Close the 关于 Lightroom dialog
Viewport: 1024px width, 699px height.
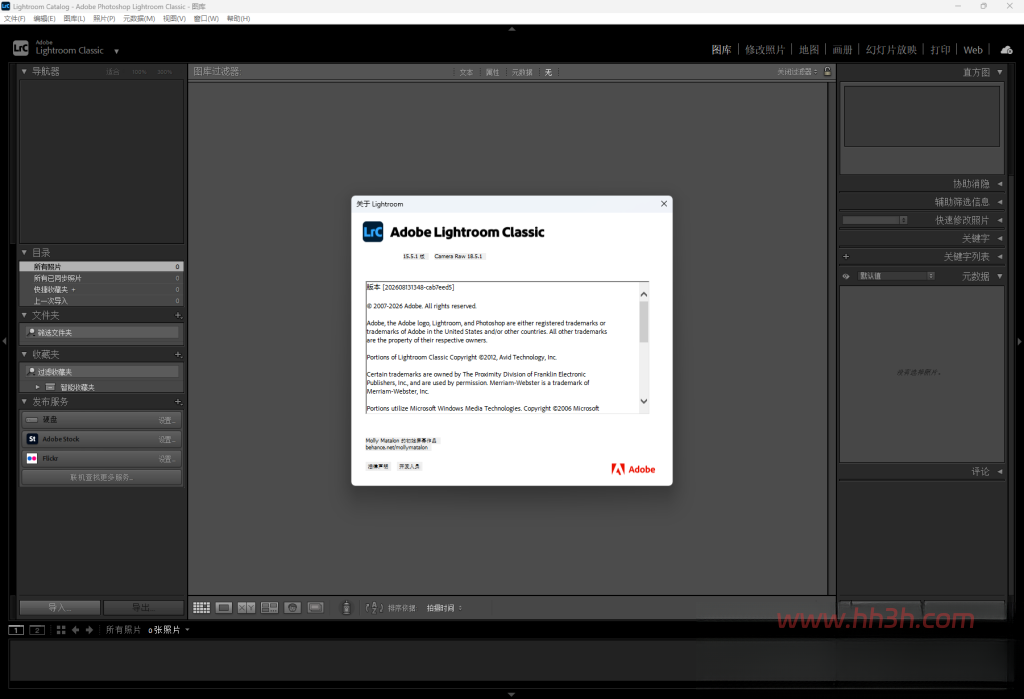click(x=664, y=204)
